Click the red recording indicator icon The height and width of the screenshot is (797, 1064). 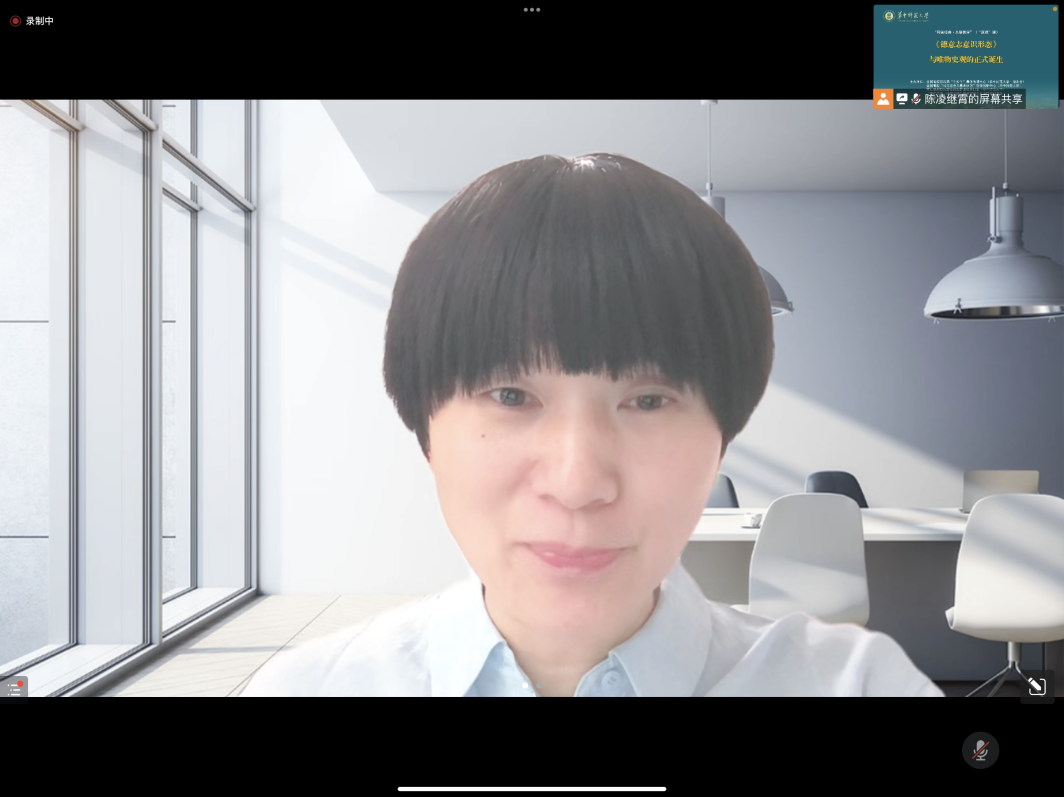coord(15,21)
